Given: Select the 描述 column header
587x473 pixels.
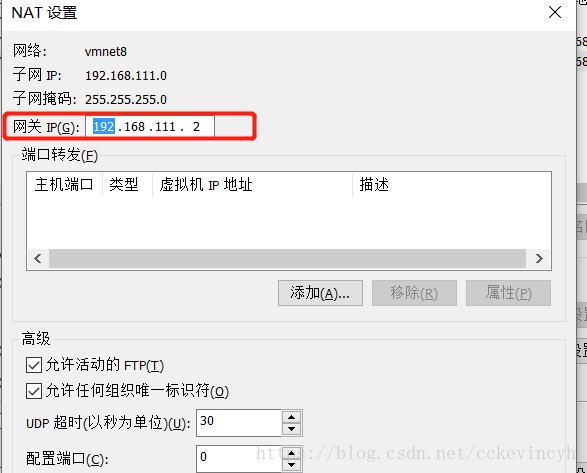Looking at the screenshot, I should pos(451,185).
